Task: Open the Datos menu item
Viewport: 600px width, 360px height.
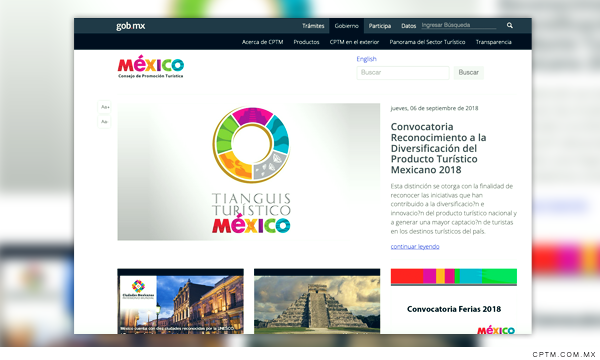Action: pos(408,26)
